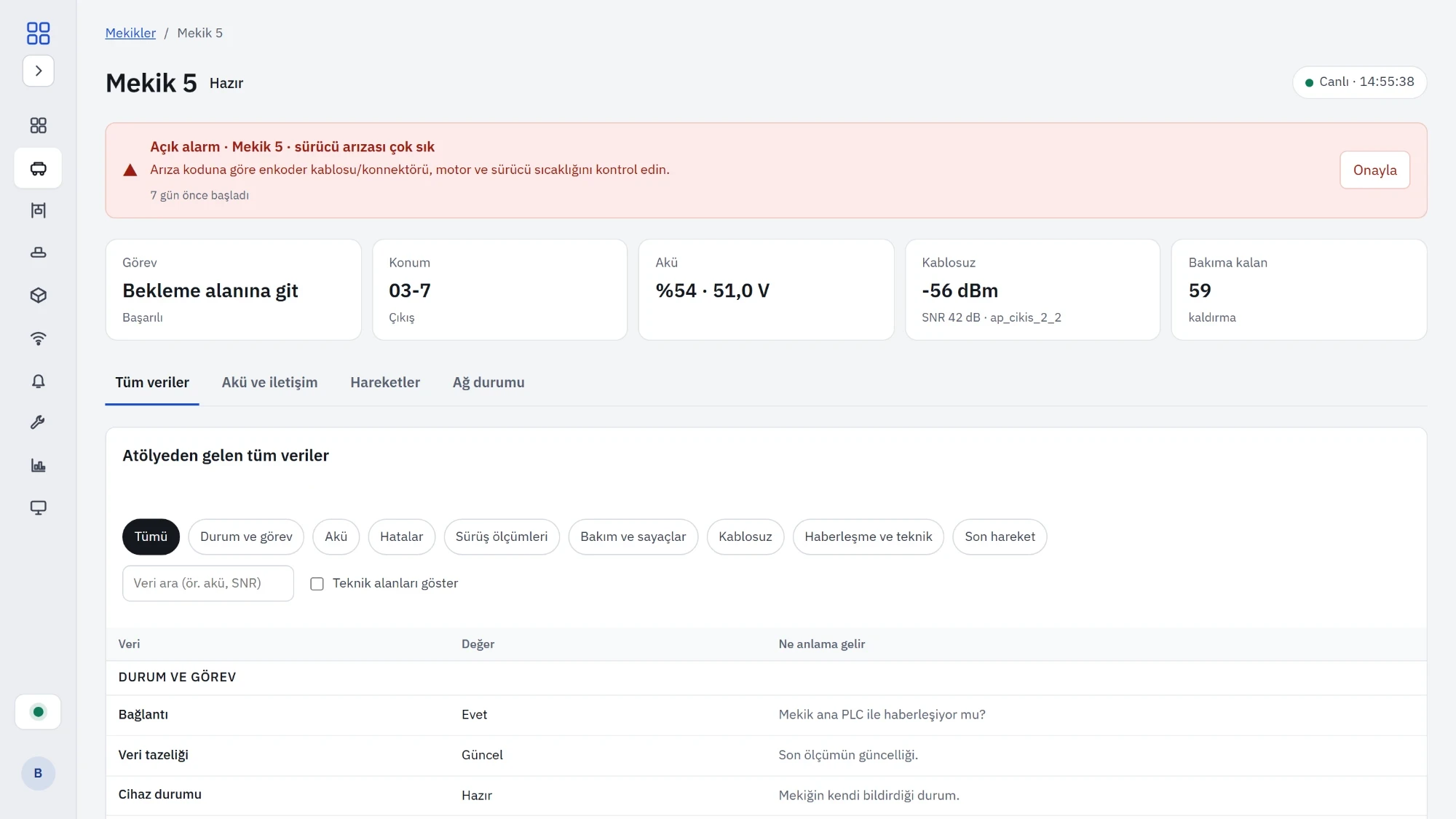Enable Teknik alanları göster checkbox

(x=317, y=584)
